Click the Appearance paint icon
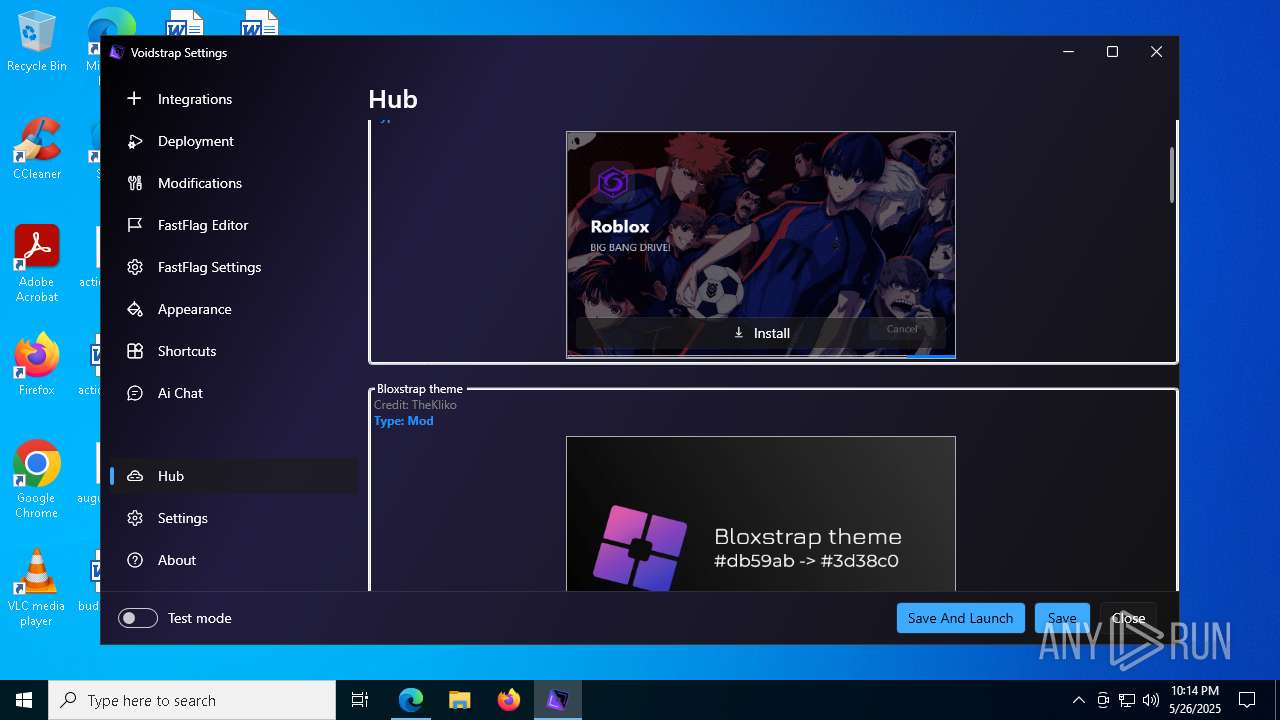The image size is (1280, 720). pos(135,309)
